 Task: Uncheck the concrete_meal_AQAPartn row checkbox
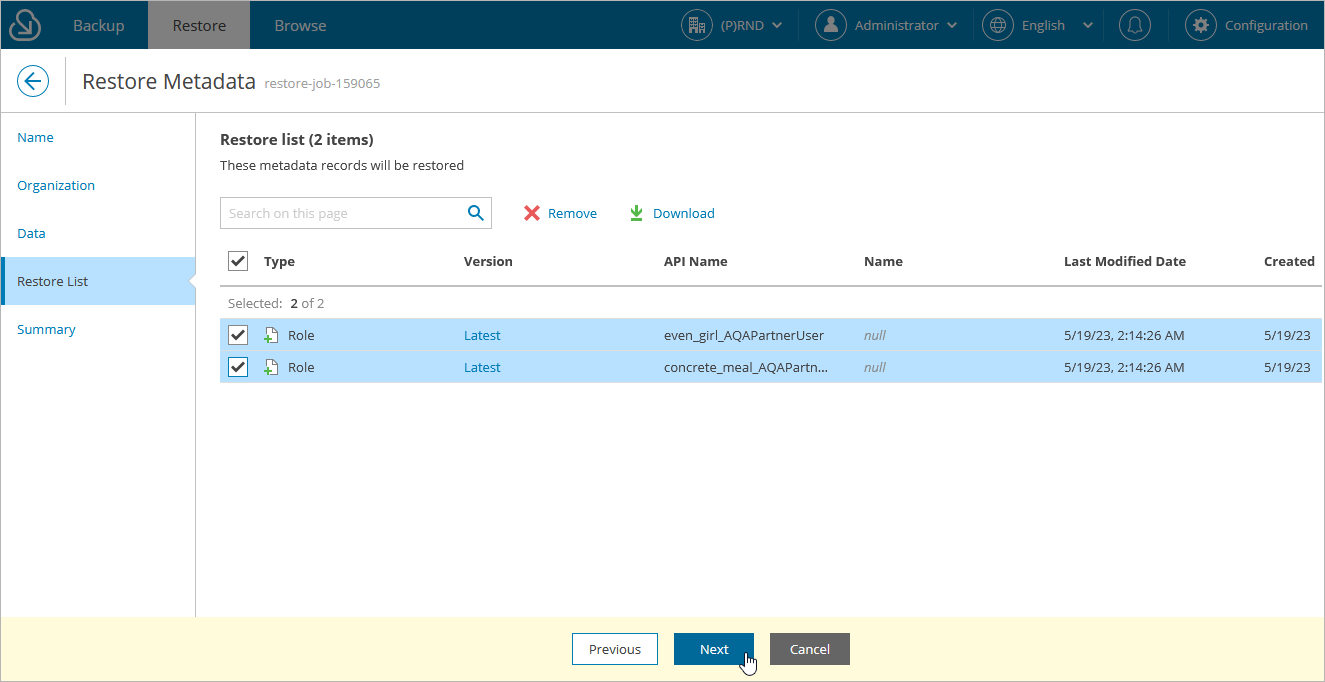pos(238,367)
